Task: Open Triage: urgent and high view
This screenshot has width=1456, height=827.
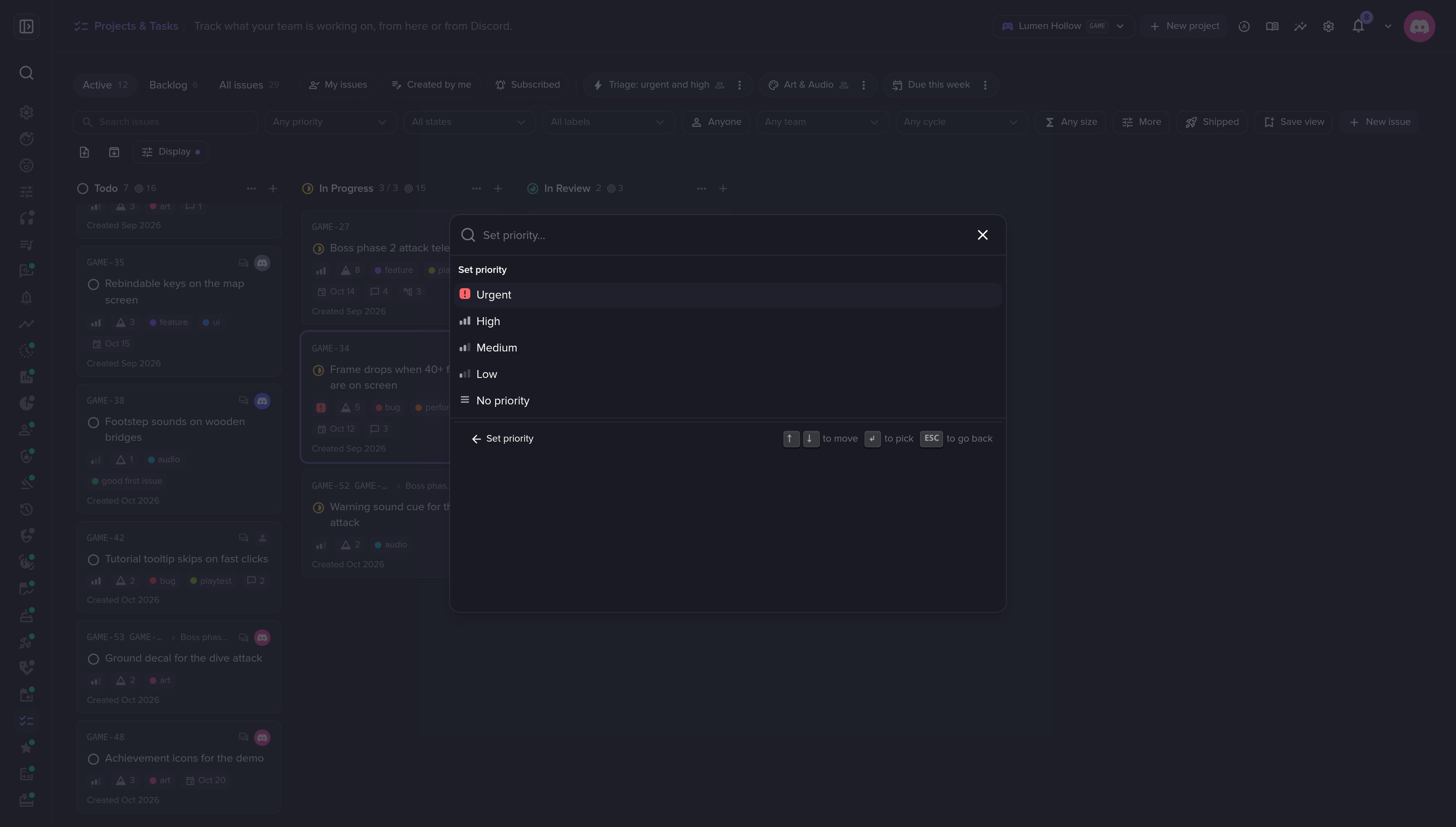Action: pos(659,85)
